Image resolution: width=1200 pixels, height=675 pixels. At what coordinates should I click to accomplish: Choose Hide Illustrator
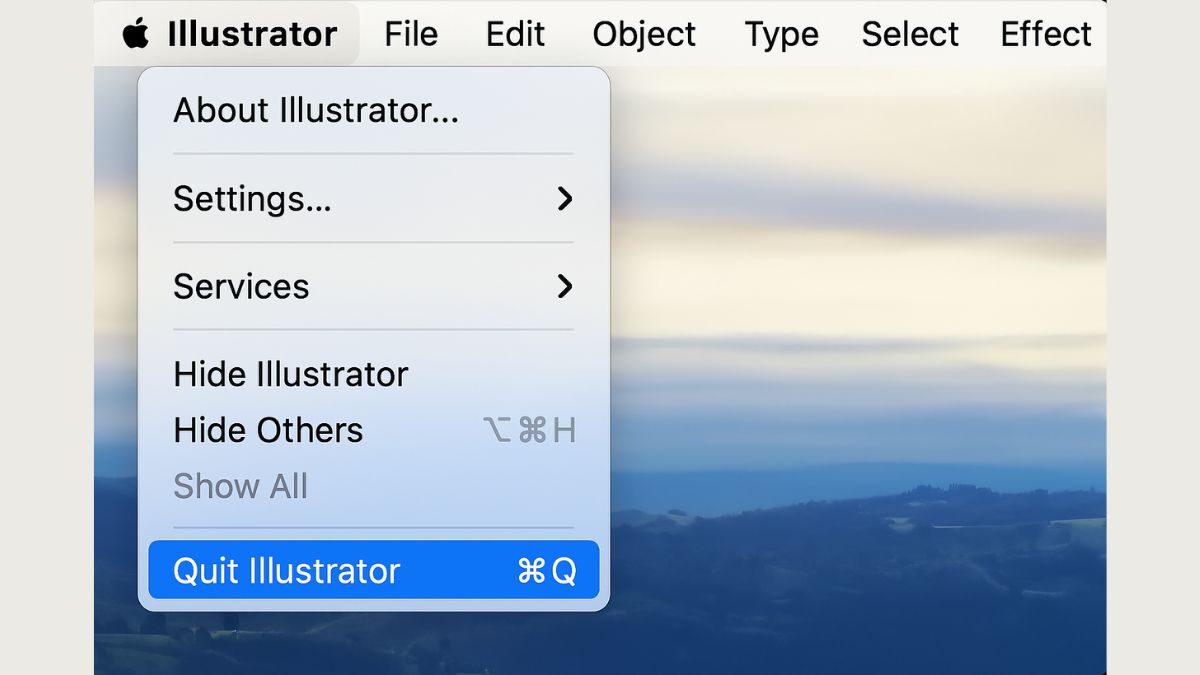(x=374, y=374)
